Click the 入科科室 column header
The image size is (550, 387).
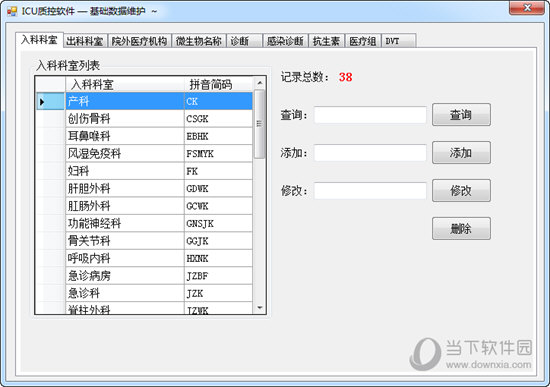[x=125, y=84]
